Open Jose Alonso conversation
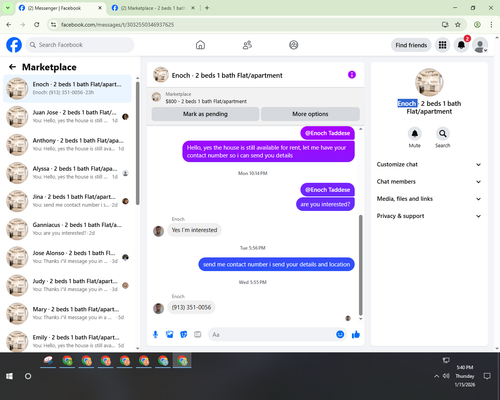 click(67, 257)
